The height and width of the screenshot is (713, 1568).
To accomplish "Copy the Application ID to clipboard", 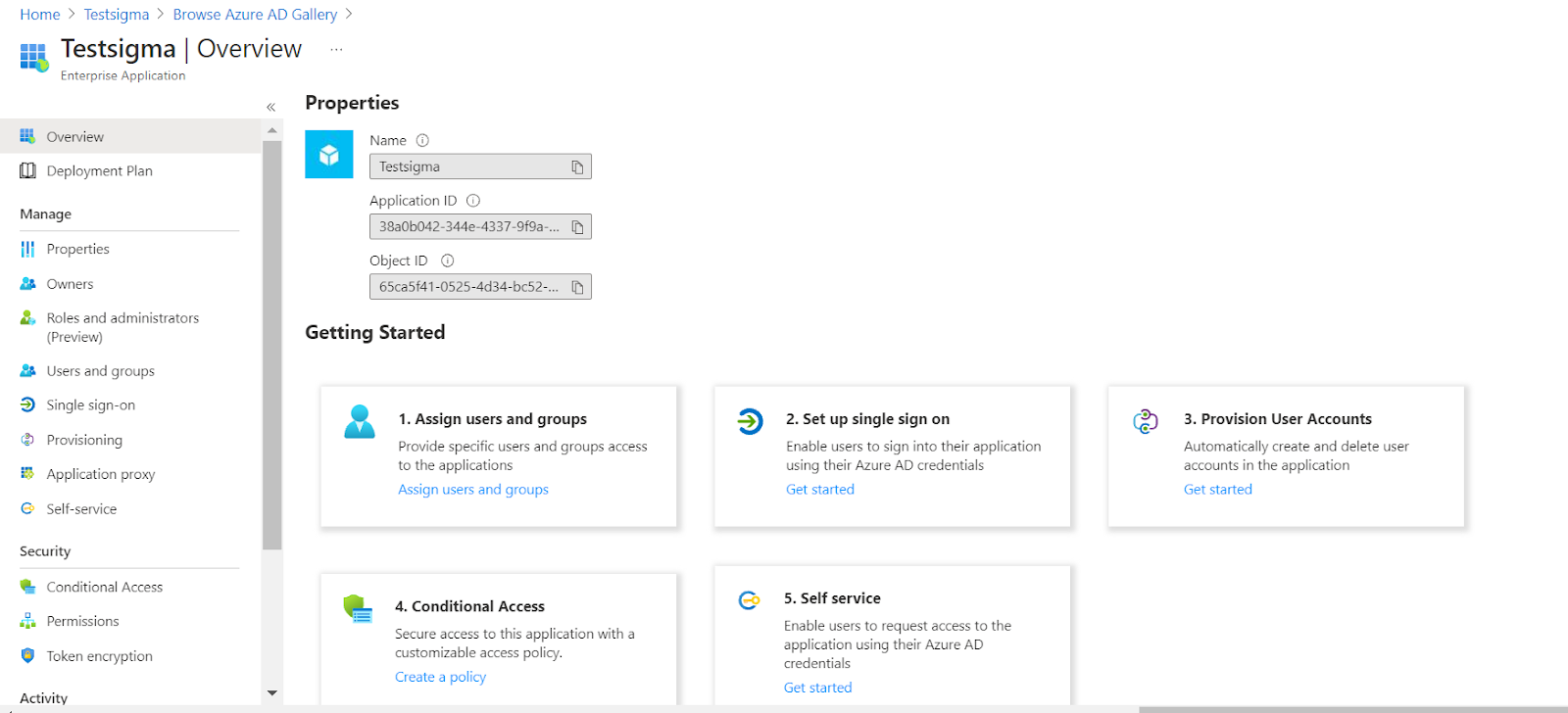I will click(577, 227).
